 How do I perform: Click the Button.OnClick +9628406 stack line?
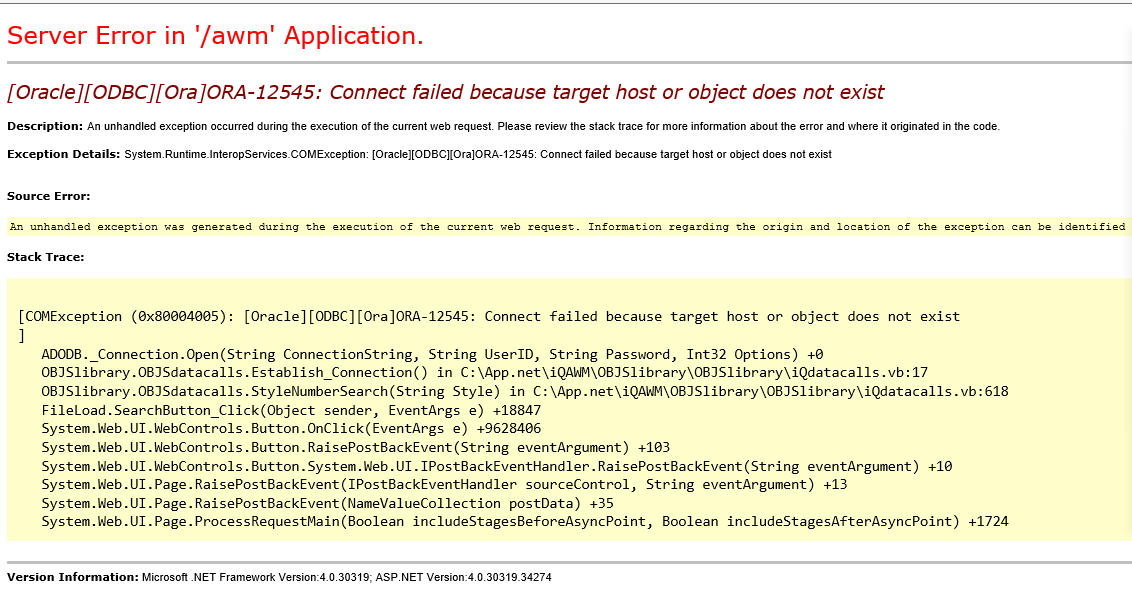click(x=291, y=428)
